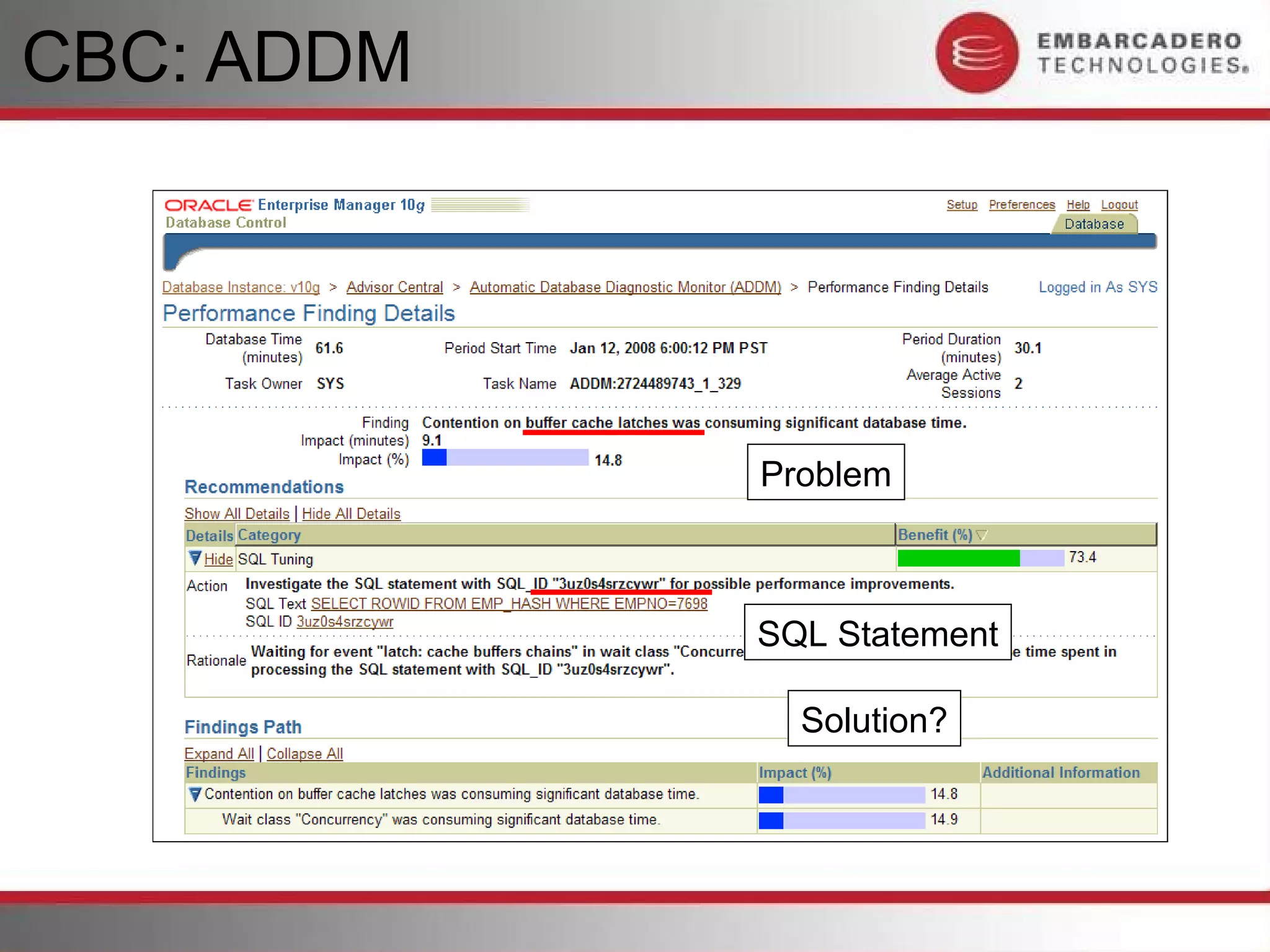
Task: Click Period Duration value 30.1
Action: 1028,348
